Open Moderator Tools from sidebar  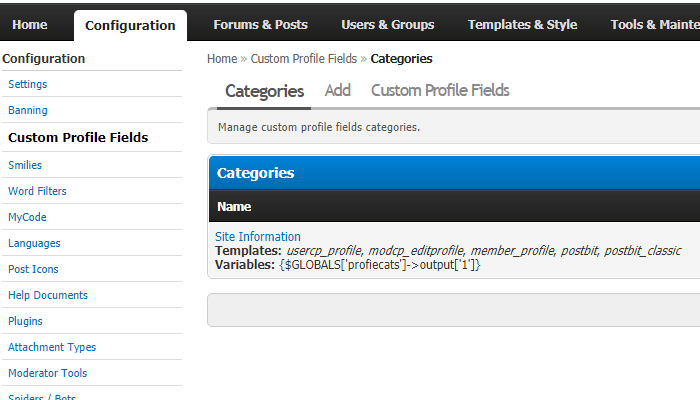pyautogui.click(x=47, y=373)
